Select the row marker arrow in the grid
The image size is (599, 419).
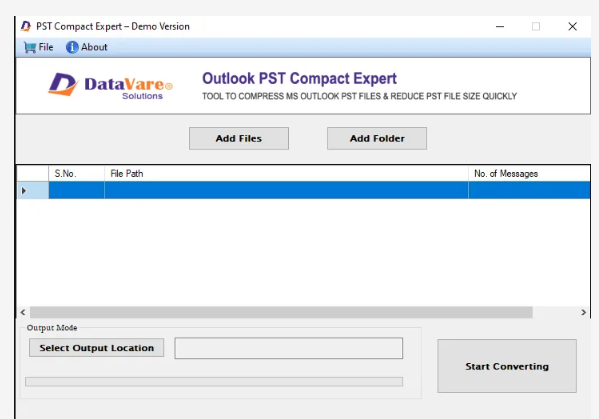(24, 191)
